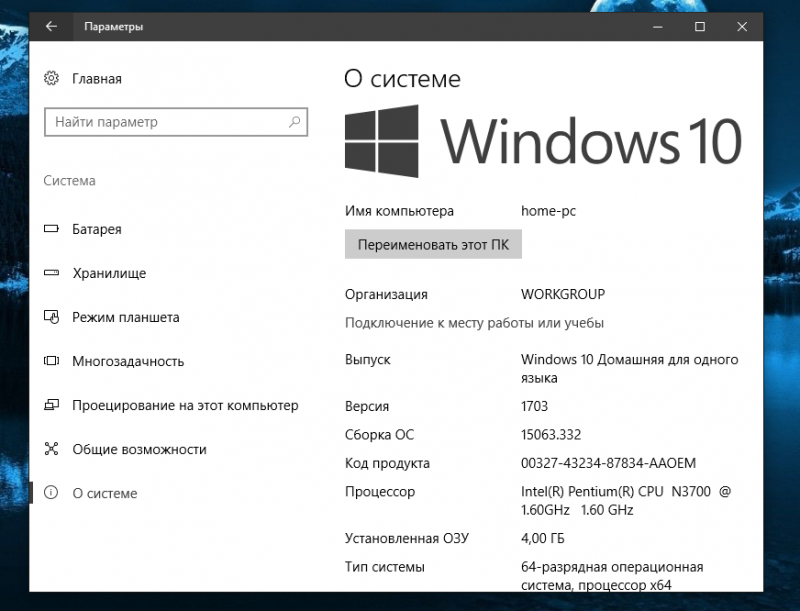Click the storage drive icon beside Хранилище
Viewport: 800px width, 611px height.
click(51, 273)
